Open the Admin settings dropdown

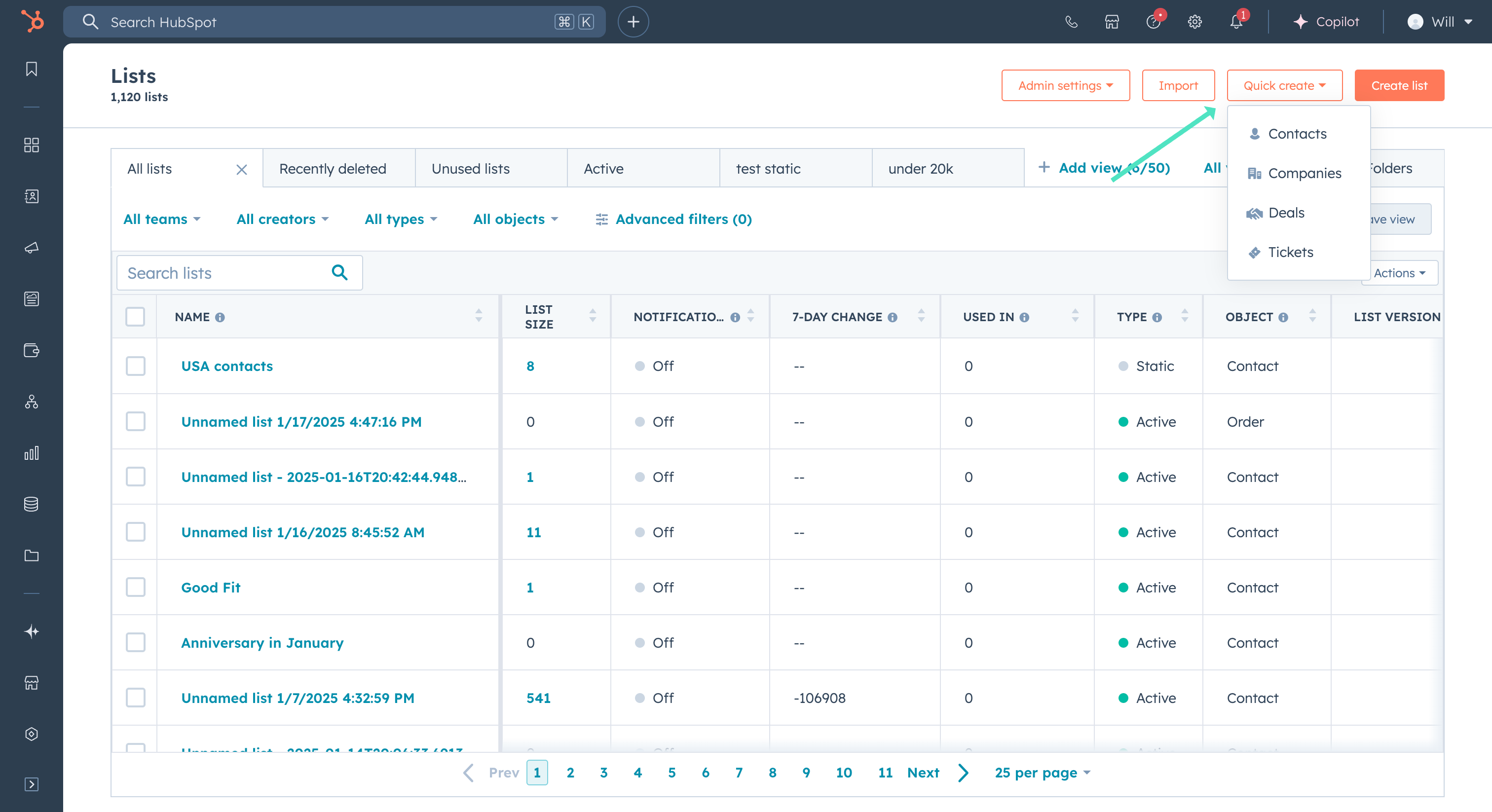(x=1065, y=86)
